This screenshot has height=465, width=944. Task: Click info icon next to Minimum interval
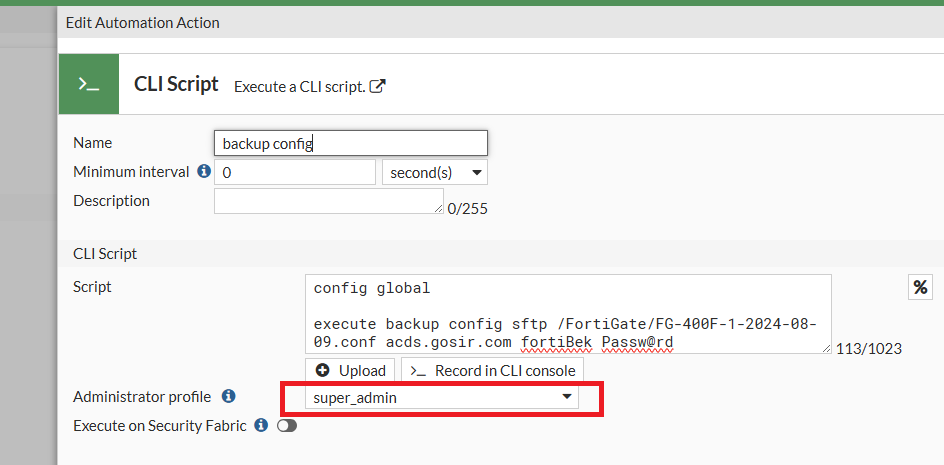tap(204, 172)
